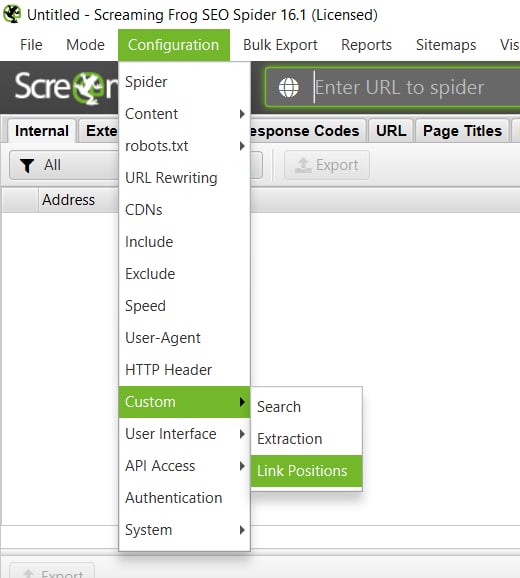Screen dimensions: 520x578
Task: Click the highlighted Custom menu item
Action: (184, 402)
